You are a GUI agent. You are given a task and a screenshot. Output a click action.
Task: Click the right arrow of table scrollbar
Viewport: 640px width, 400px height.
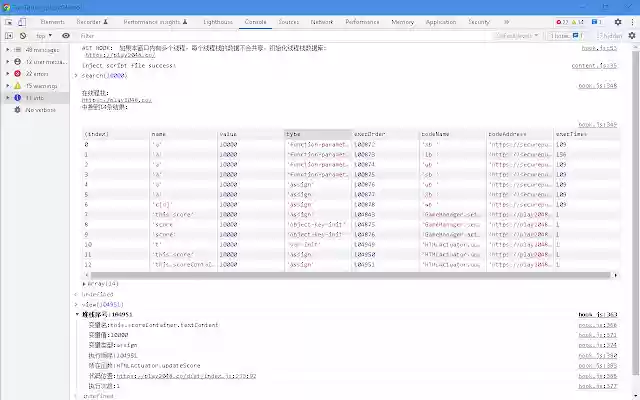(616, 275)
